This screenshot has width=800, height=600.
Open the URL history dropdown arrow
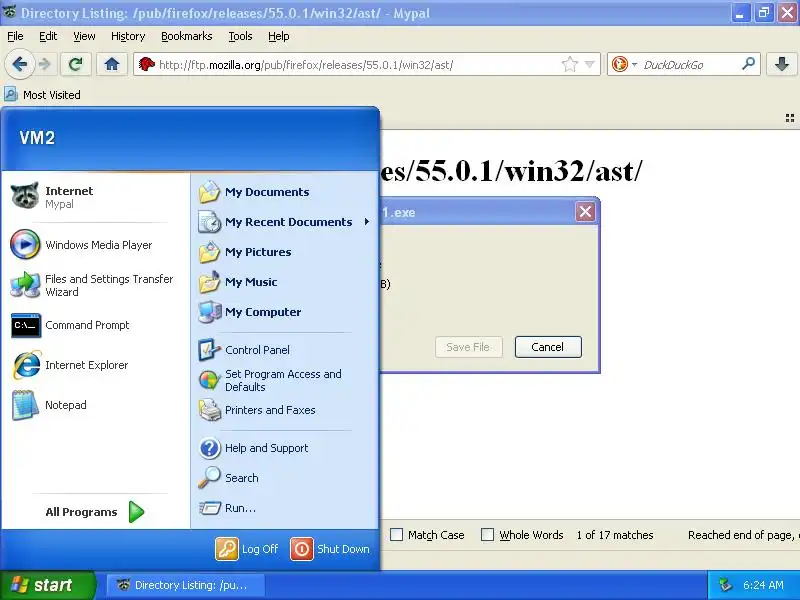point(590,64)
